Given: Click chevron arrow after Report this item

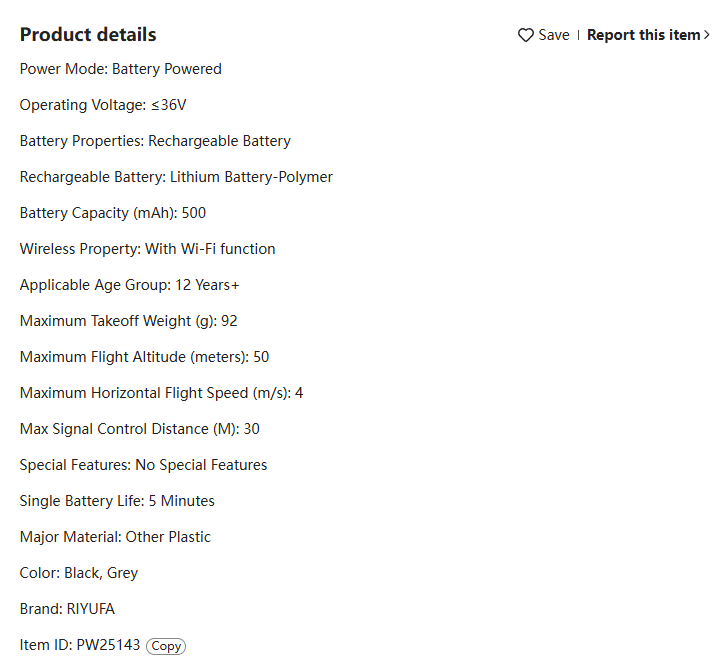Looking at the screenshot, I should [x=707, y=35].
